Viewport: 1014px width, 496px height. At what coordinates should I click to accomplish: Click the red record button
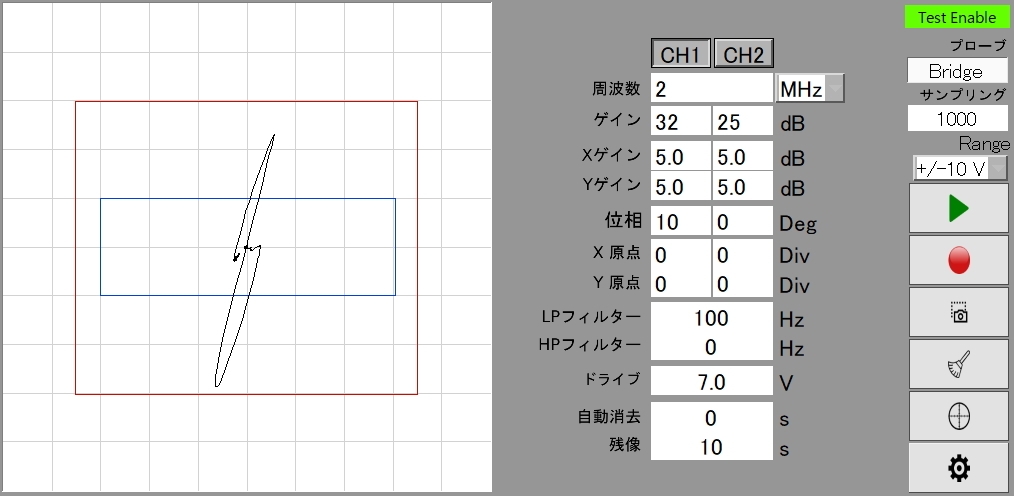click(959, 261)
